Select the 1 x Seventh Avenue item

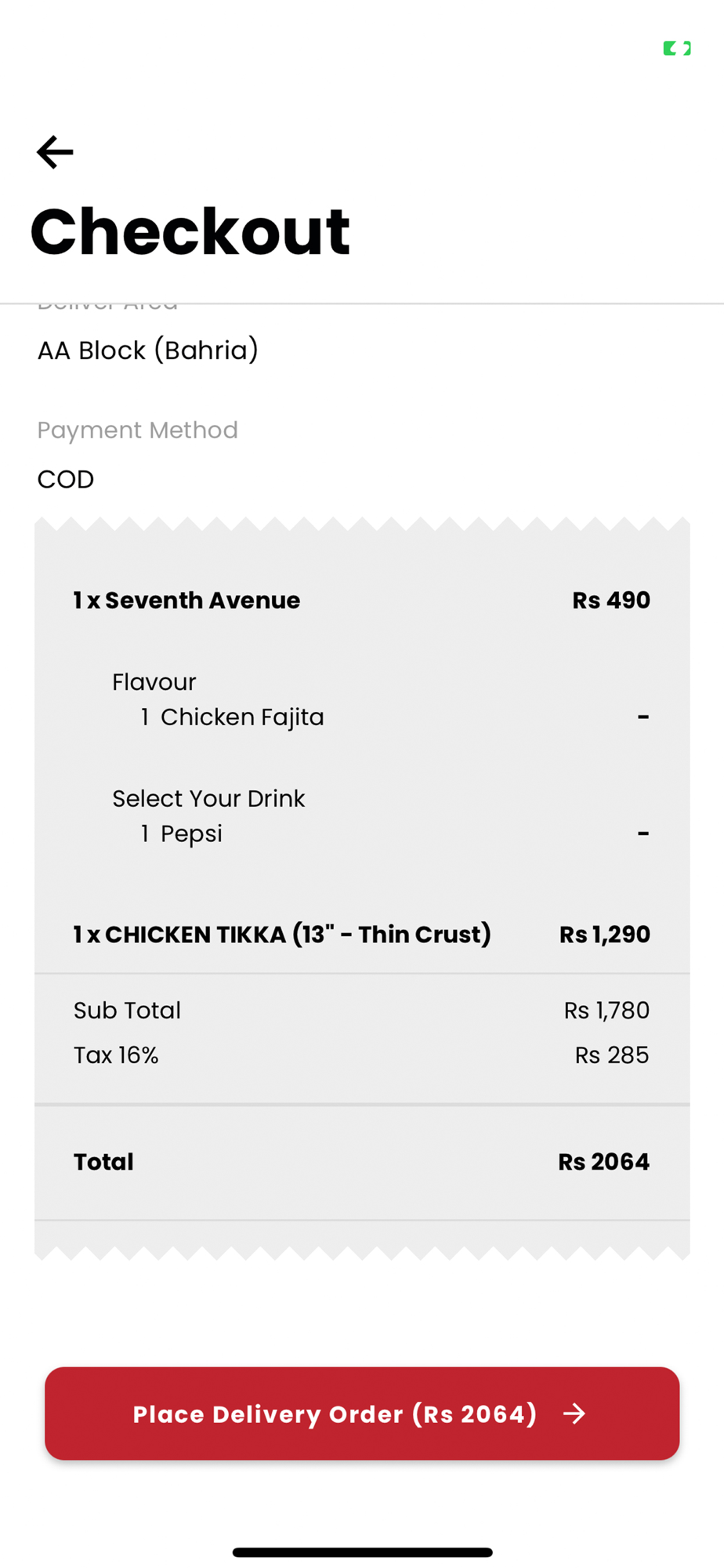tap(186, 600)
